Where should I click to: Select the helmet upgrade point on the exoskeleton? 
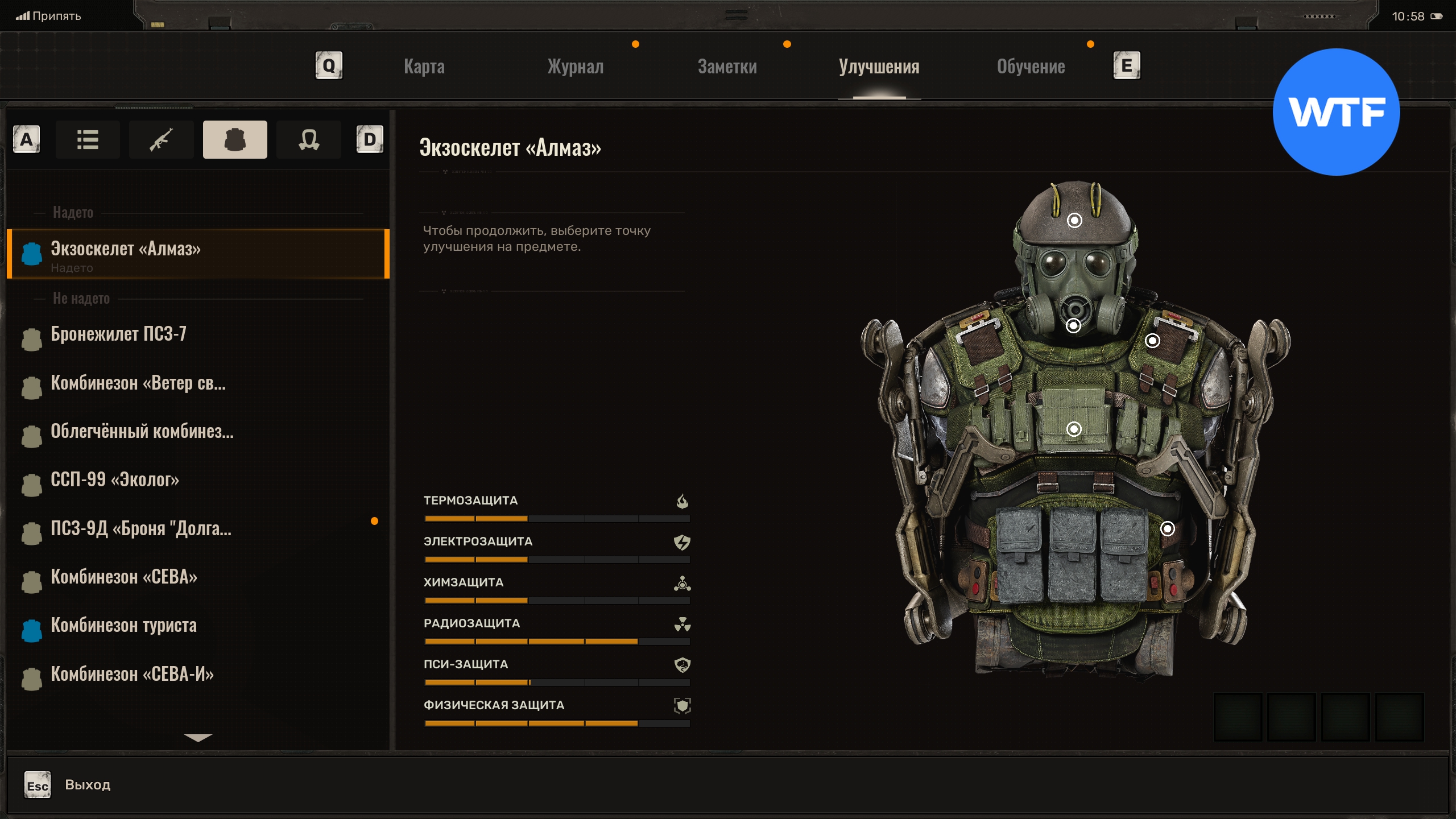tap(1074, 220)
